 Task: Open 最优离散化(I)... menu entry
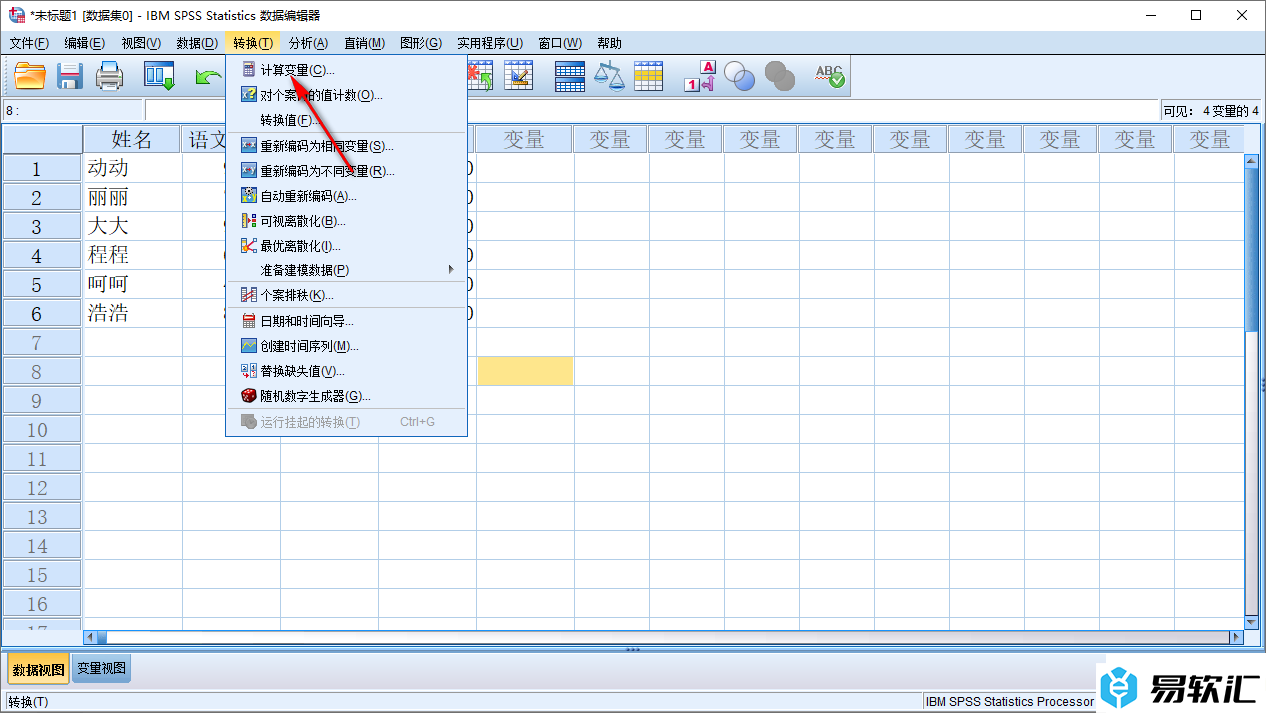(x=346, y=246)
